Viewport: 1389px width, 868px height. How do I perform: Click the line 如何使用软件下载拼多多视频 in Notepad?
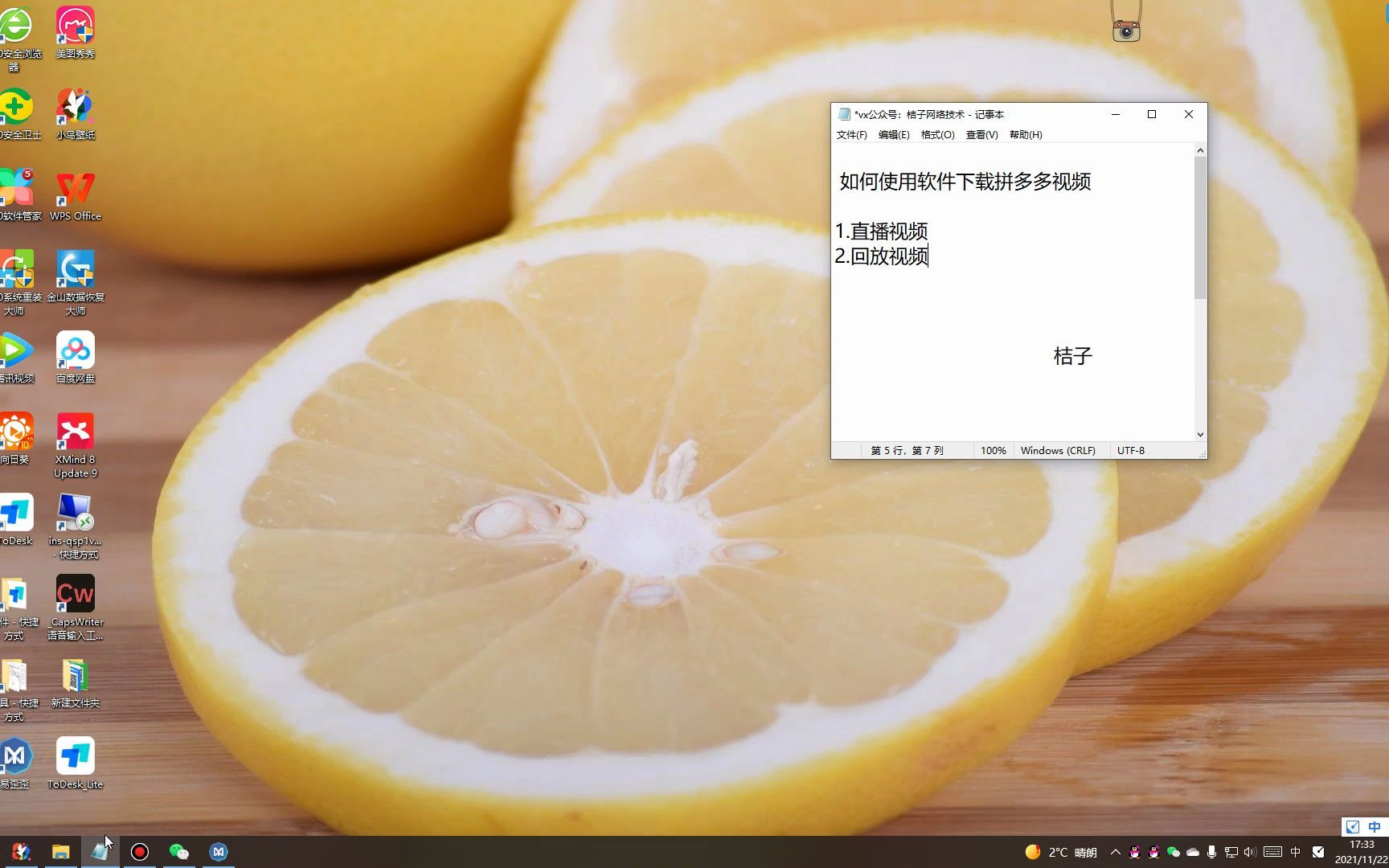pyautogui.click(x=965, y=182)
